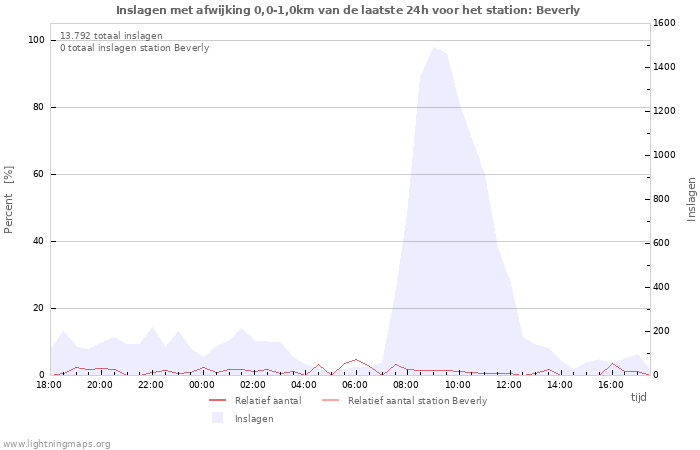The width and height of the screenshot is (700, 450).
Task: Click the 12:00 tick on the time axis
Action: pyautogui.click(x=508, y=384)
